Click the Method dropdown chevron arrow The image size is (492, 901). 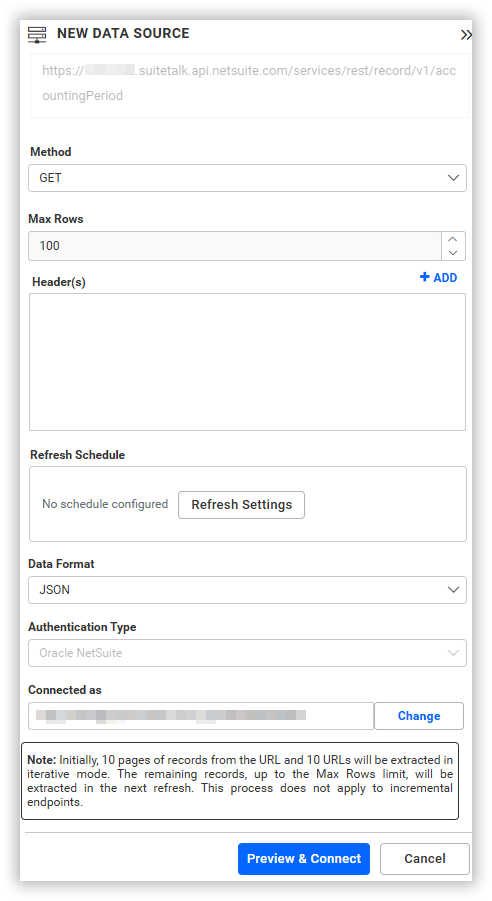click(x=453, y=178)
